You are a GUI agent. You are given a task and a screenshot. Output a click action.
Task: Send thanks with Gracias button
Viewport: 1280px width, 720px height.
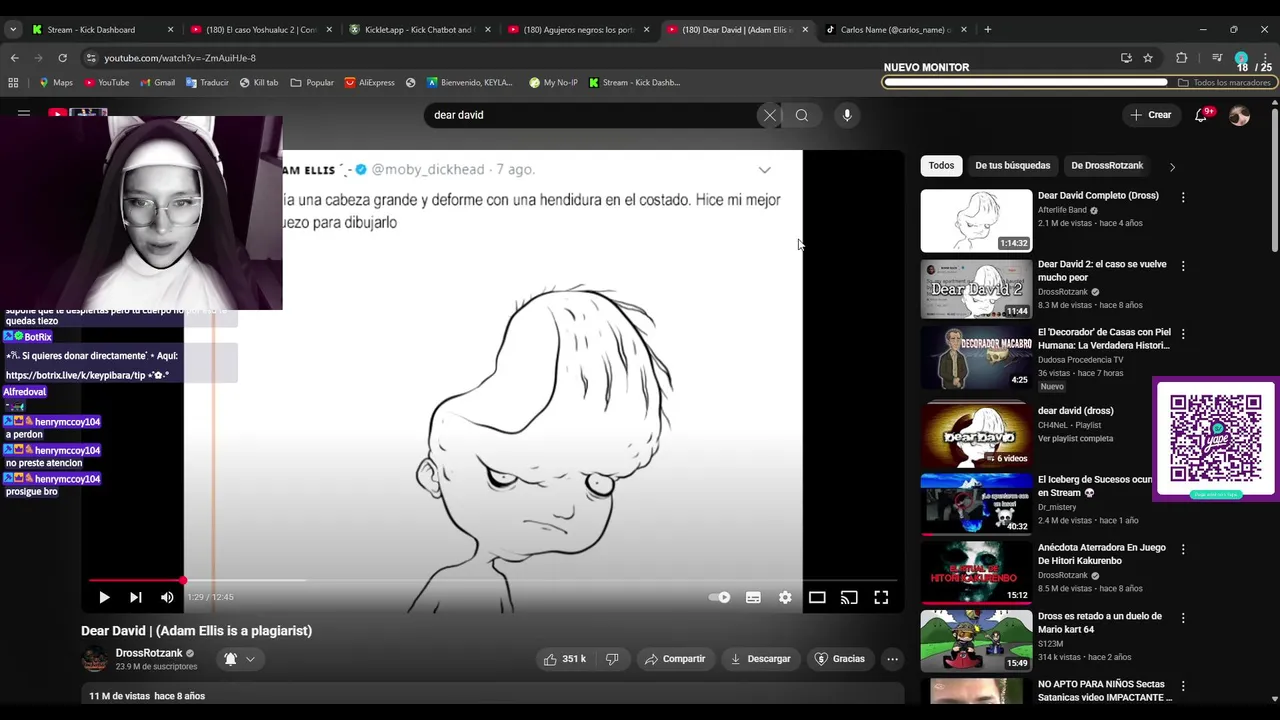(840, 659)
